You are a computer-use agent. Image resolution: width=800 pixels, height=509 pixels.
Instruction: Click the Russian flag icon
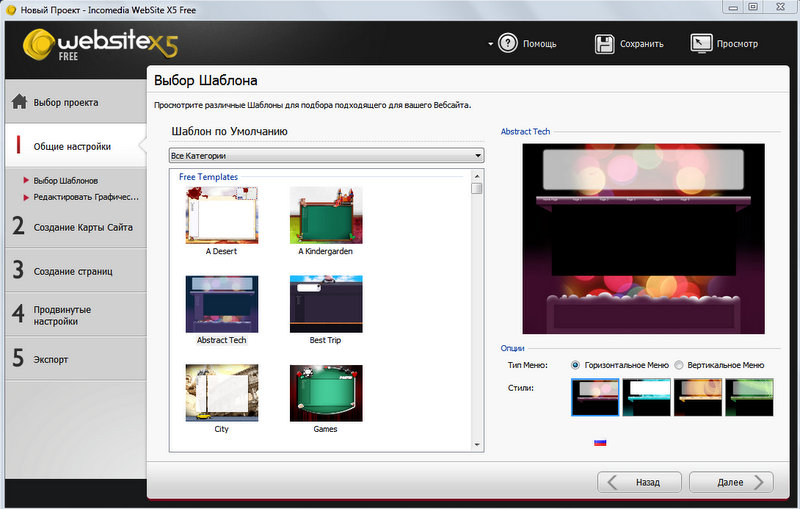click(x=600, y=443)
